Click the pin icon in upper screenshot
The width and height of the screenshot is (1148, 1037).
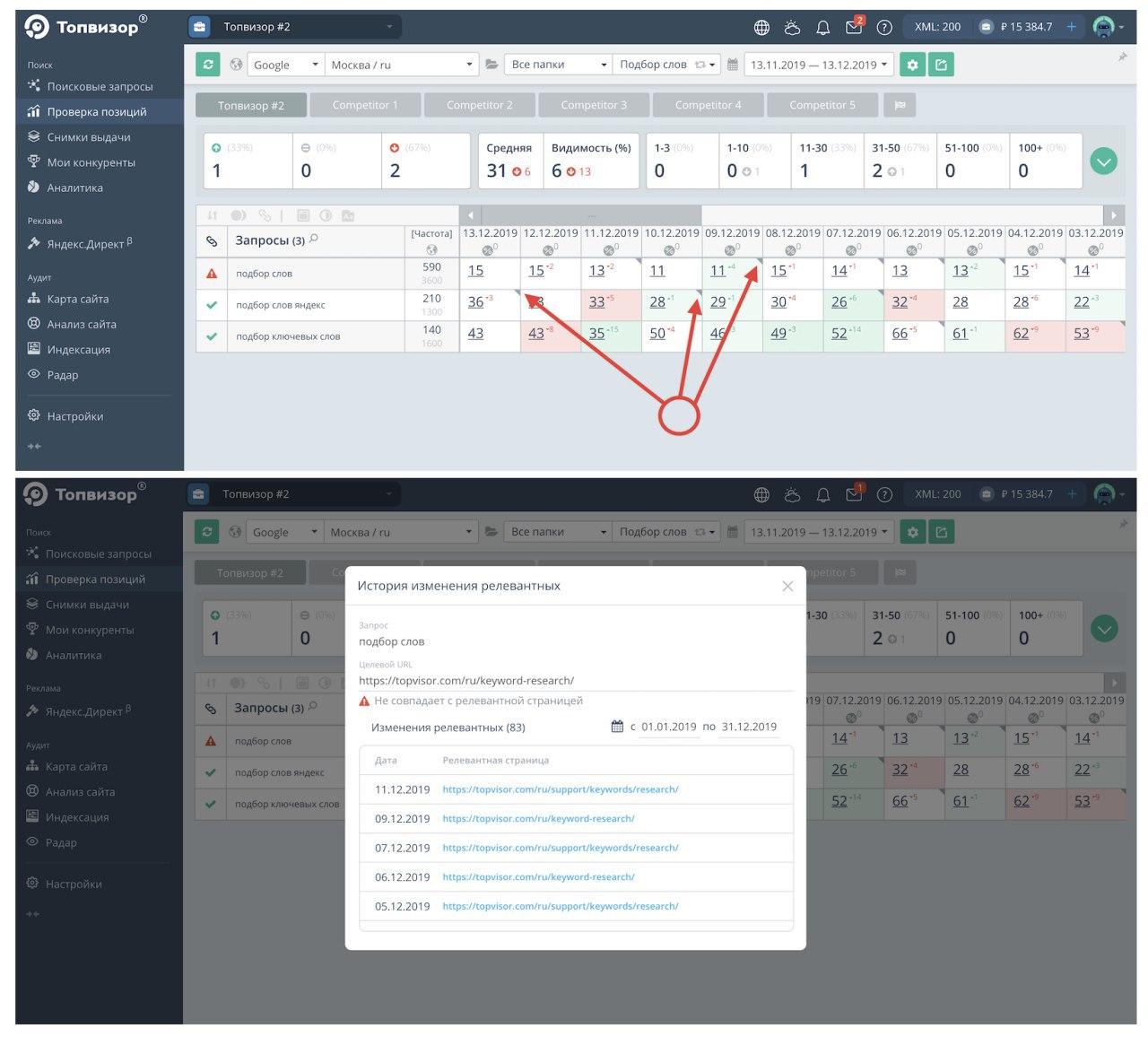(x=1122, y=57)
